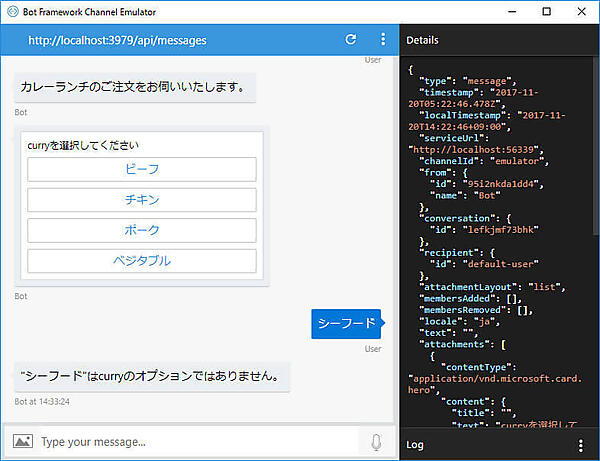Click the image upload icon
600x461 pixels.
click(x=23, y=441)
